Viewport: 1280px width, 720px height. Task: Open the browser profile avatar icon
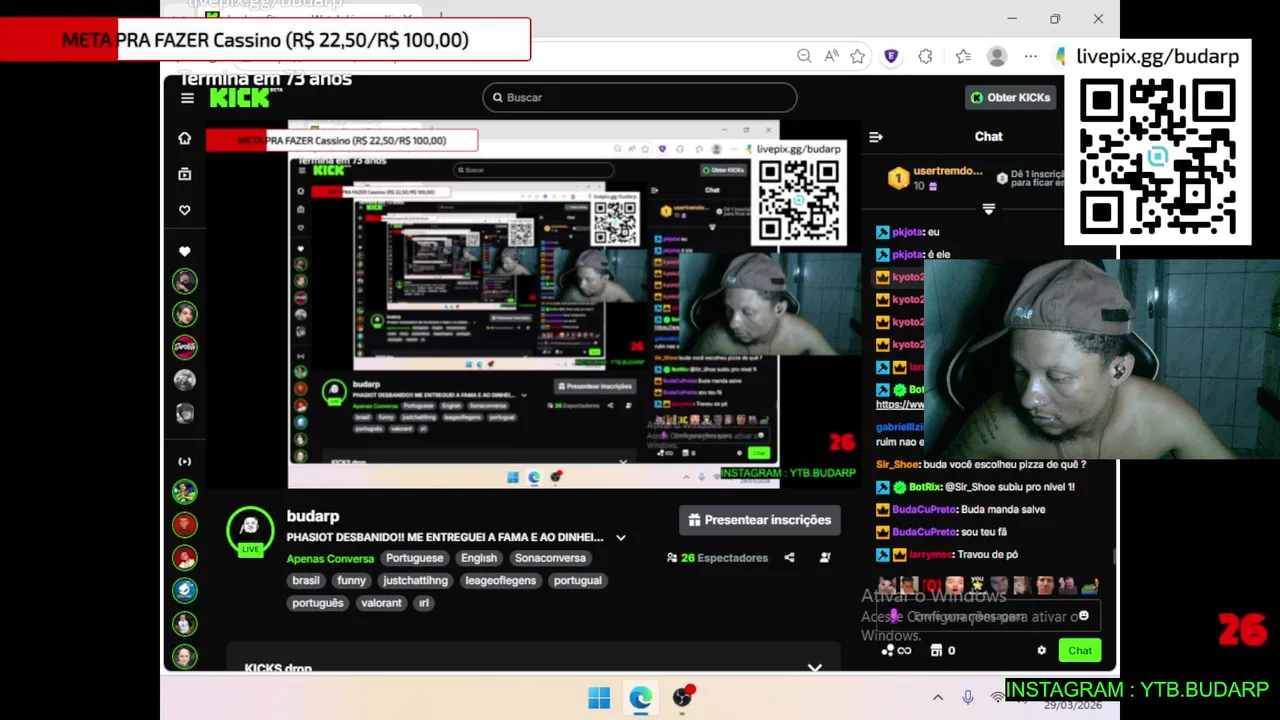(997, 56)
